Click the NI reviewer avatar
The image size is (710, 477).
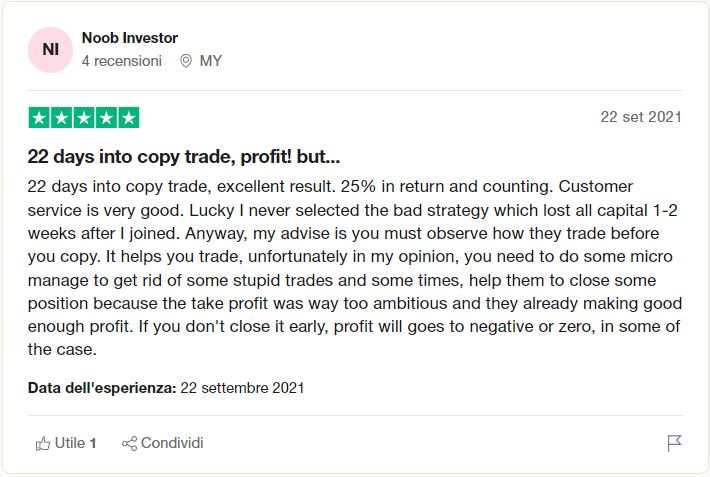coord(50,50)
